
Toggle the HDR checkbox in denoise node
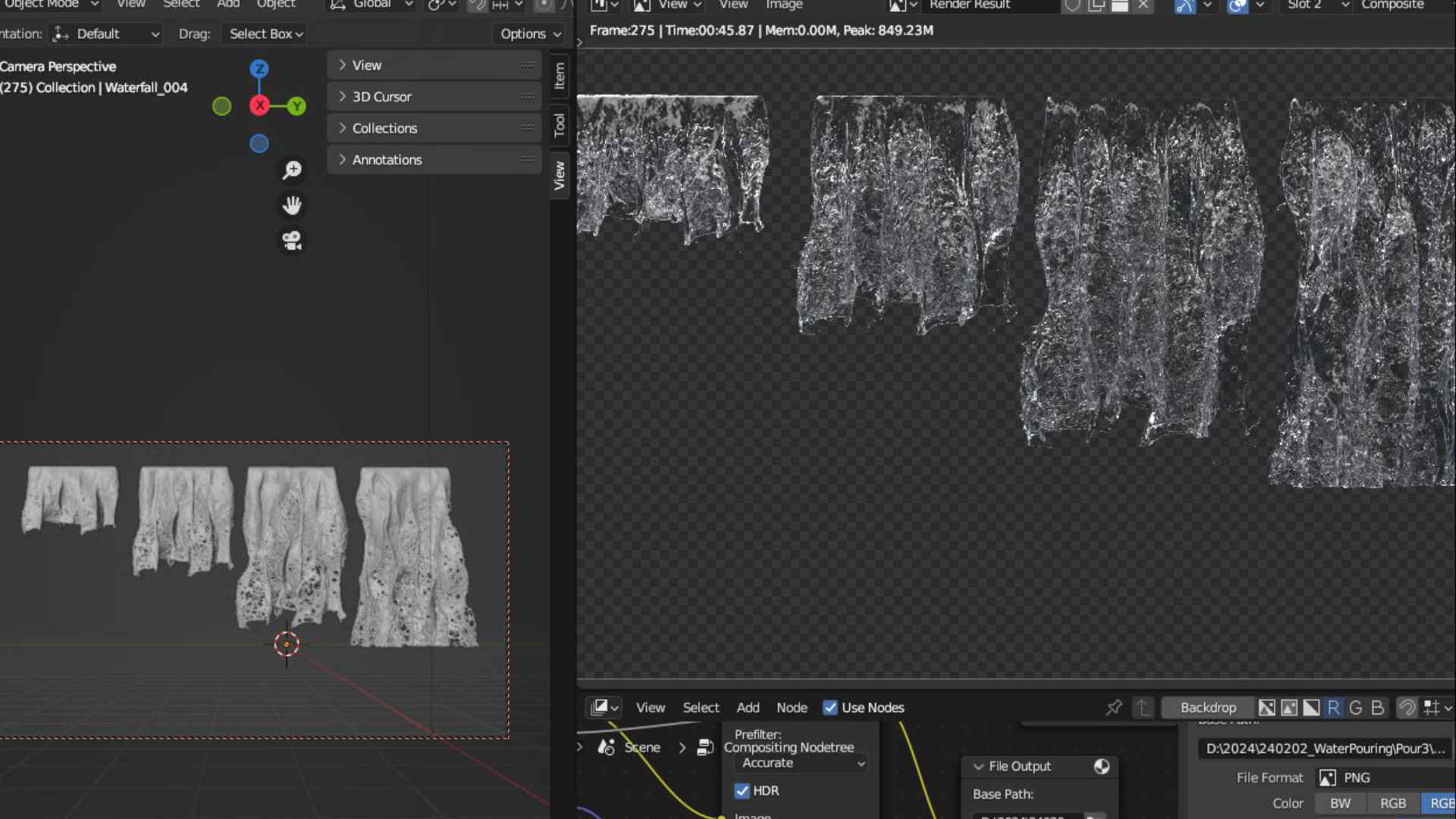click(742, 791)
